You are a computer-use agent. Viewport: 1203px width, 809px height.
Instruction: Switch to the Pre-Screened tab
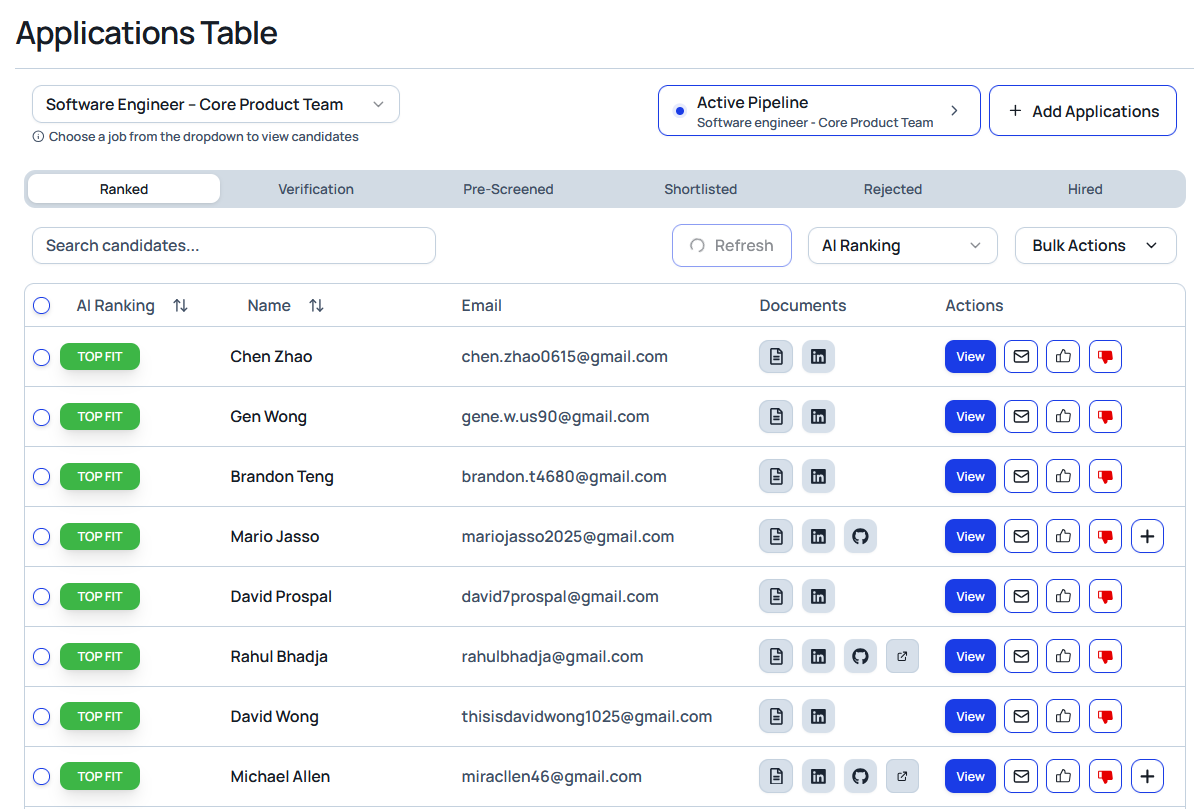click(508, 189)
